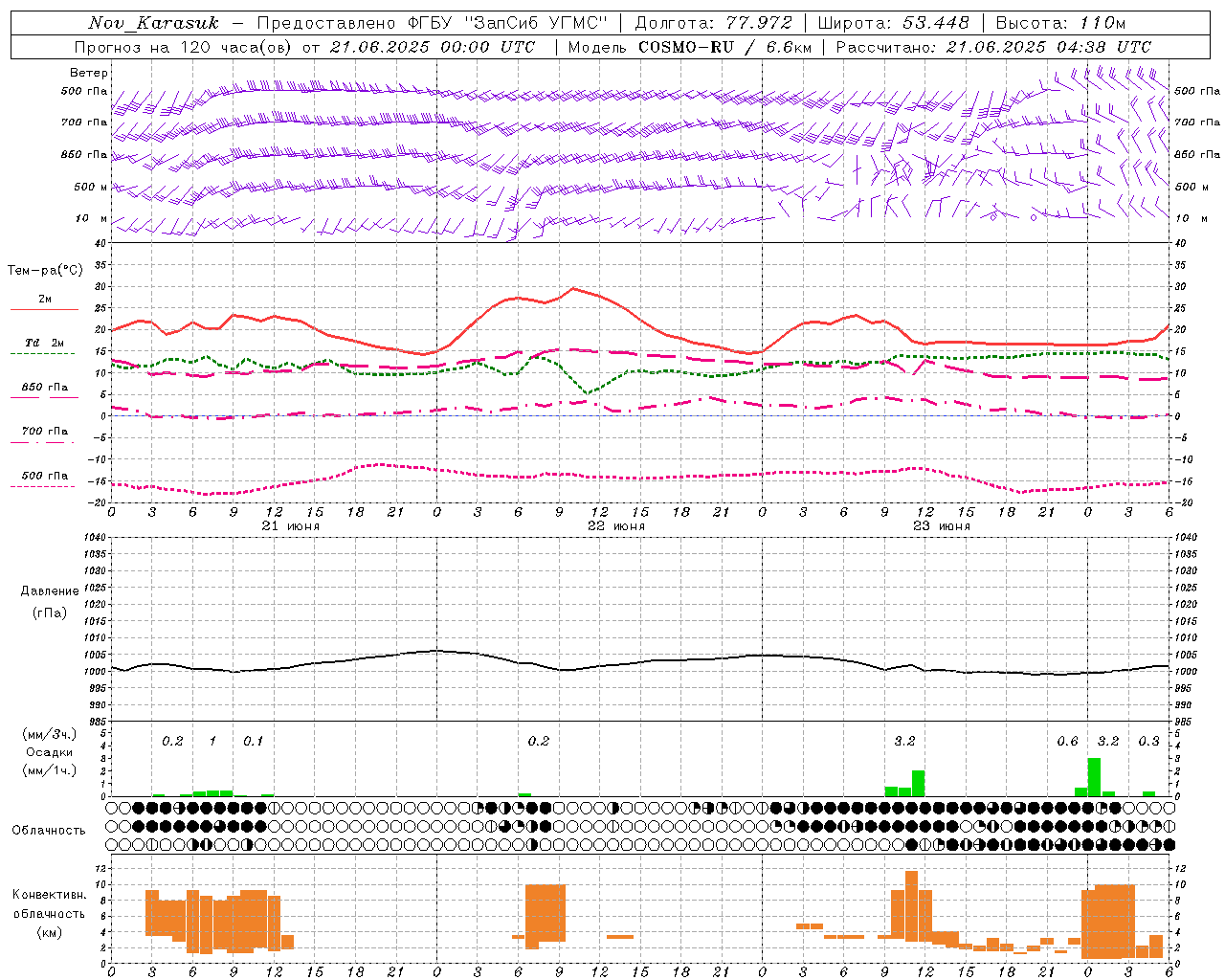Image resolution: width=1225 pixels, height=980 pixels.
Task: Click the Td 2м legend entry
Action: coord(44,343)
